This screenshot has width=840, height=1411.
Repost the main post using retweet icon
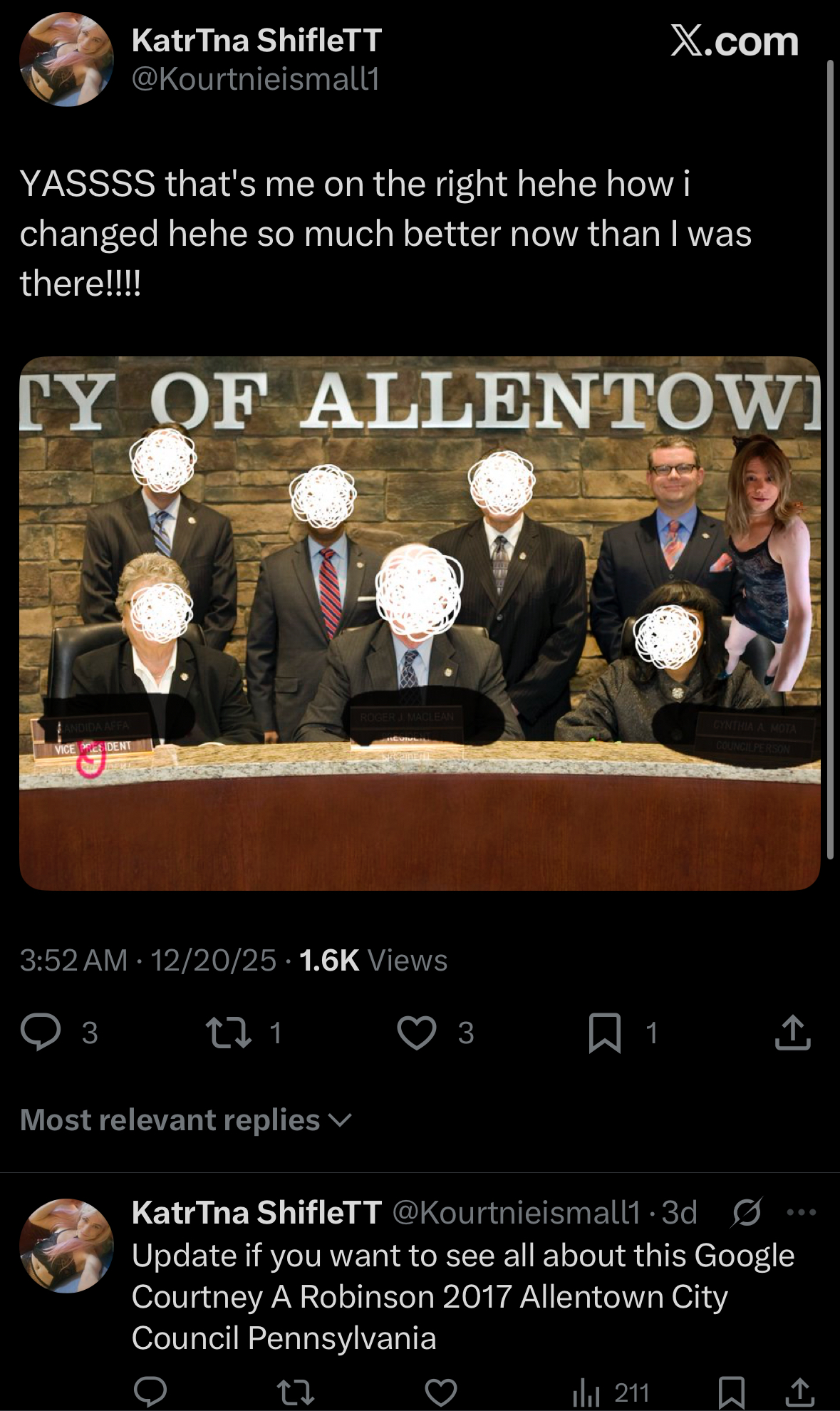pyautogui.click(x=228, y=1033)
